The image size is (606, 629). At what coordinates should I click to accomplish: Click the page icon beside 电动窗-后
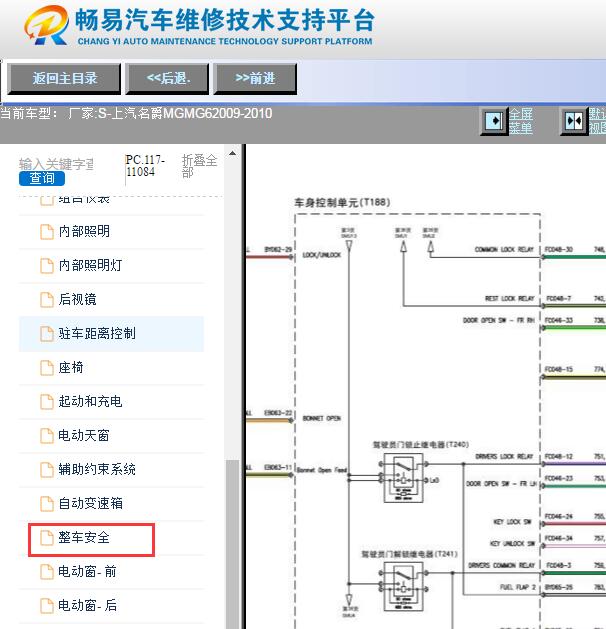tap(47, 605)
